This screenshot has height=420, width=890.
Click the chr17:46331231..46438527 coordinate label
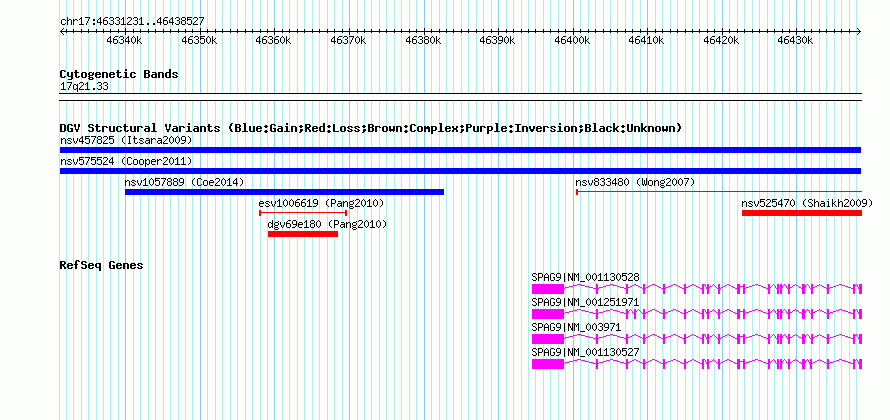[x=132, y=22]
